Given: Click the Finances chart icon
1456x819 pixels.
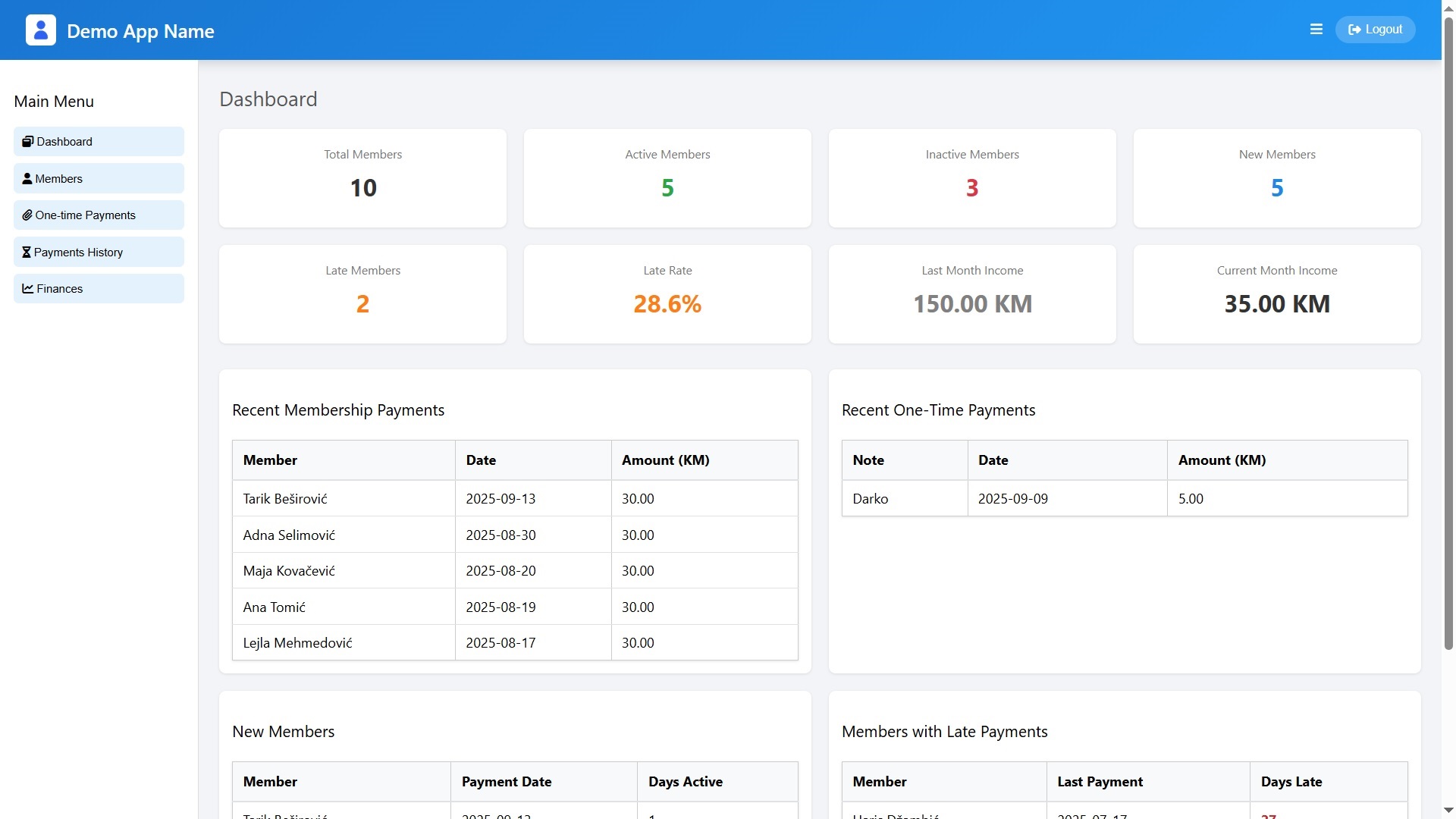Looking at the screenshot, I should point(27,289).
